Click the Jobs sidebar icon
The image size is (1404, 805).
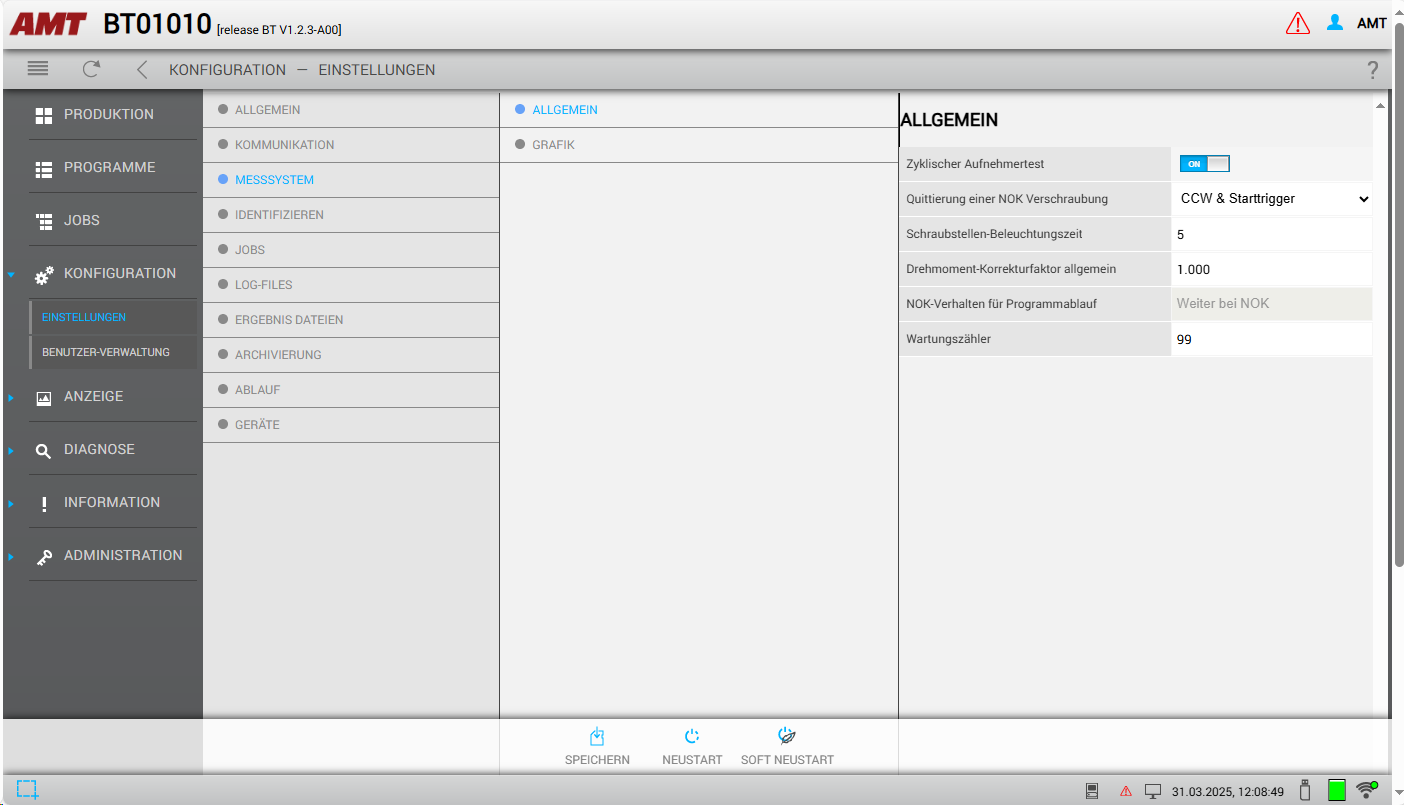pos(43,221)
